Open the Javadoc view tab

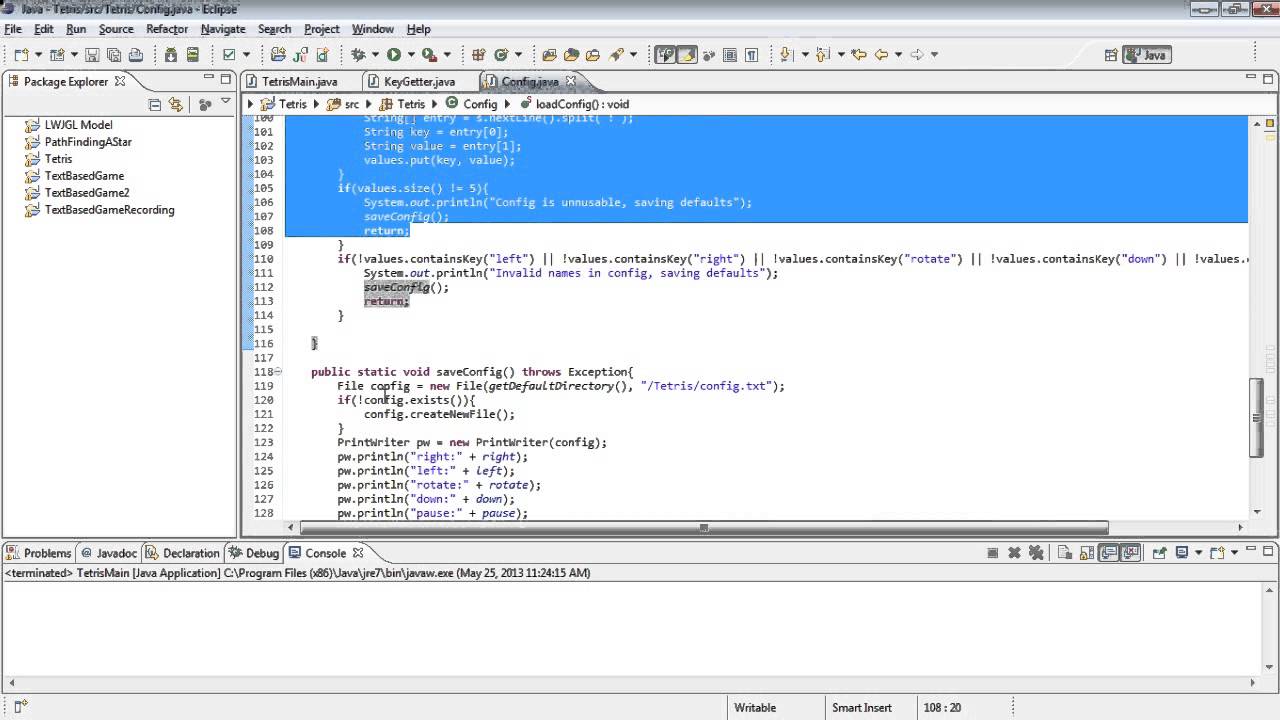(x=108, y=553)
